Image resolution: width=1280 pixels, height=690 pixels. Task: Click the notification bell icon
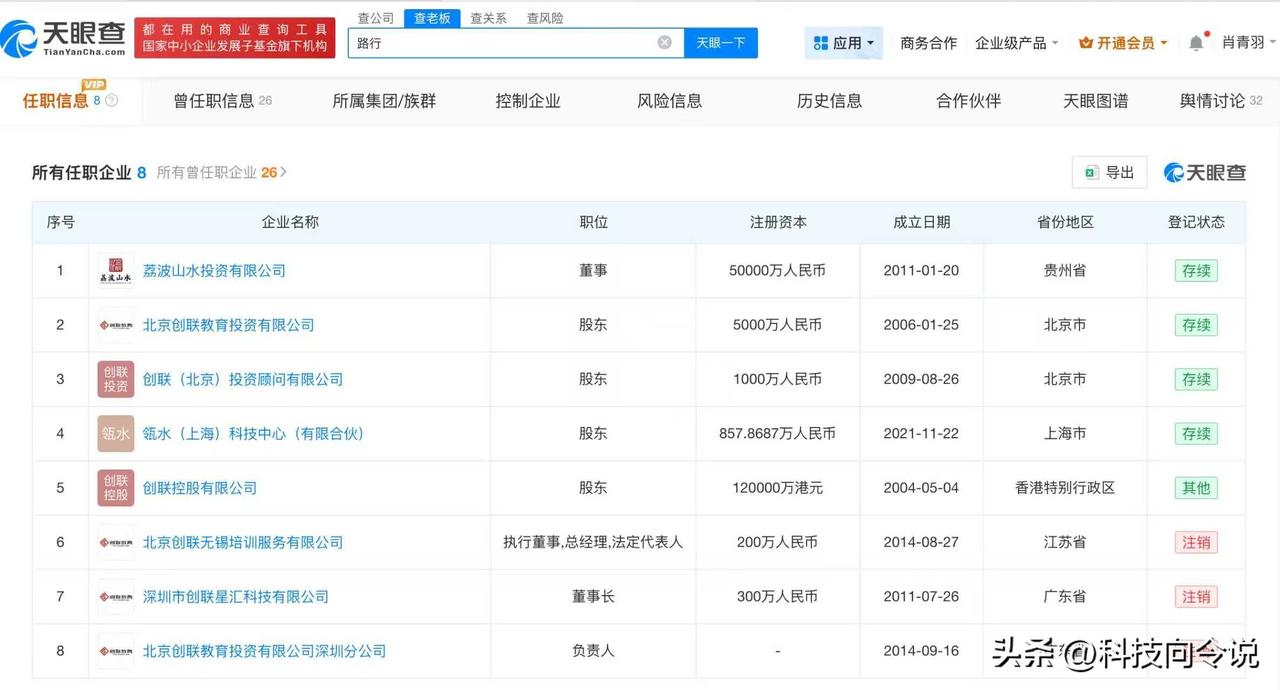(1197, 43)
